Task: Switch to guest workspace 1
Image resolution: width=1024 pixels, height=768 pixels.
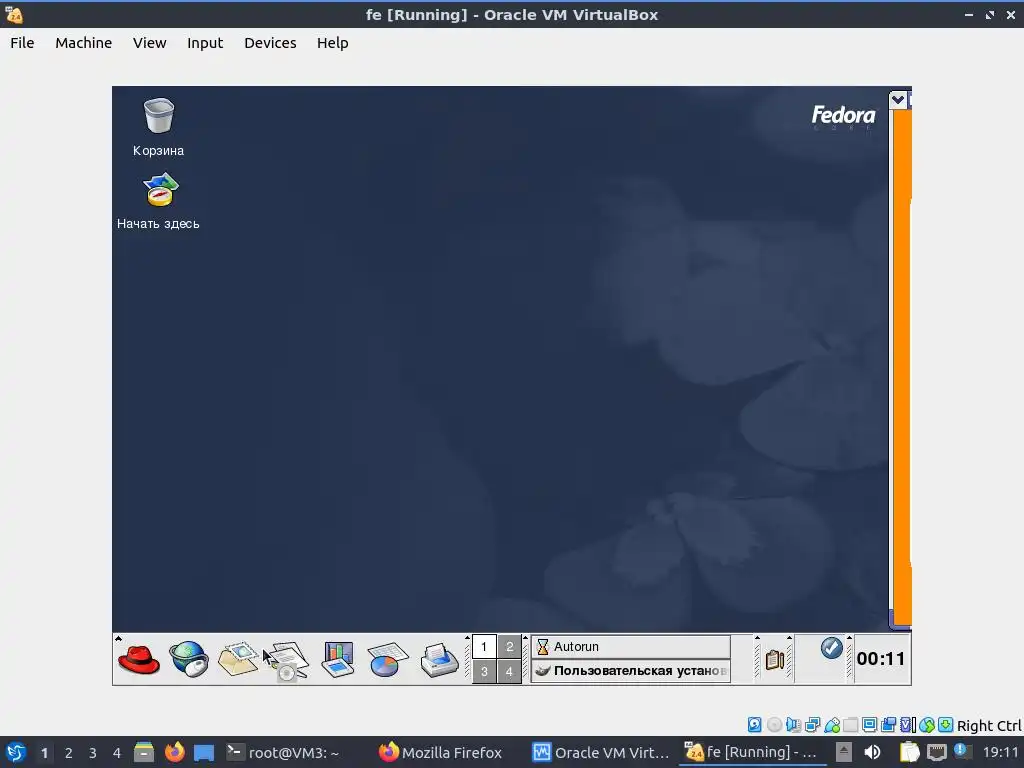Action: [484, 647]
